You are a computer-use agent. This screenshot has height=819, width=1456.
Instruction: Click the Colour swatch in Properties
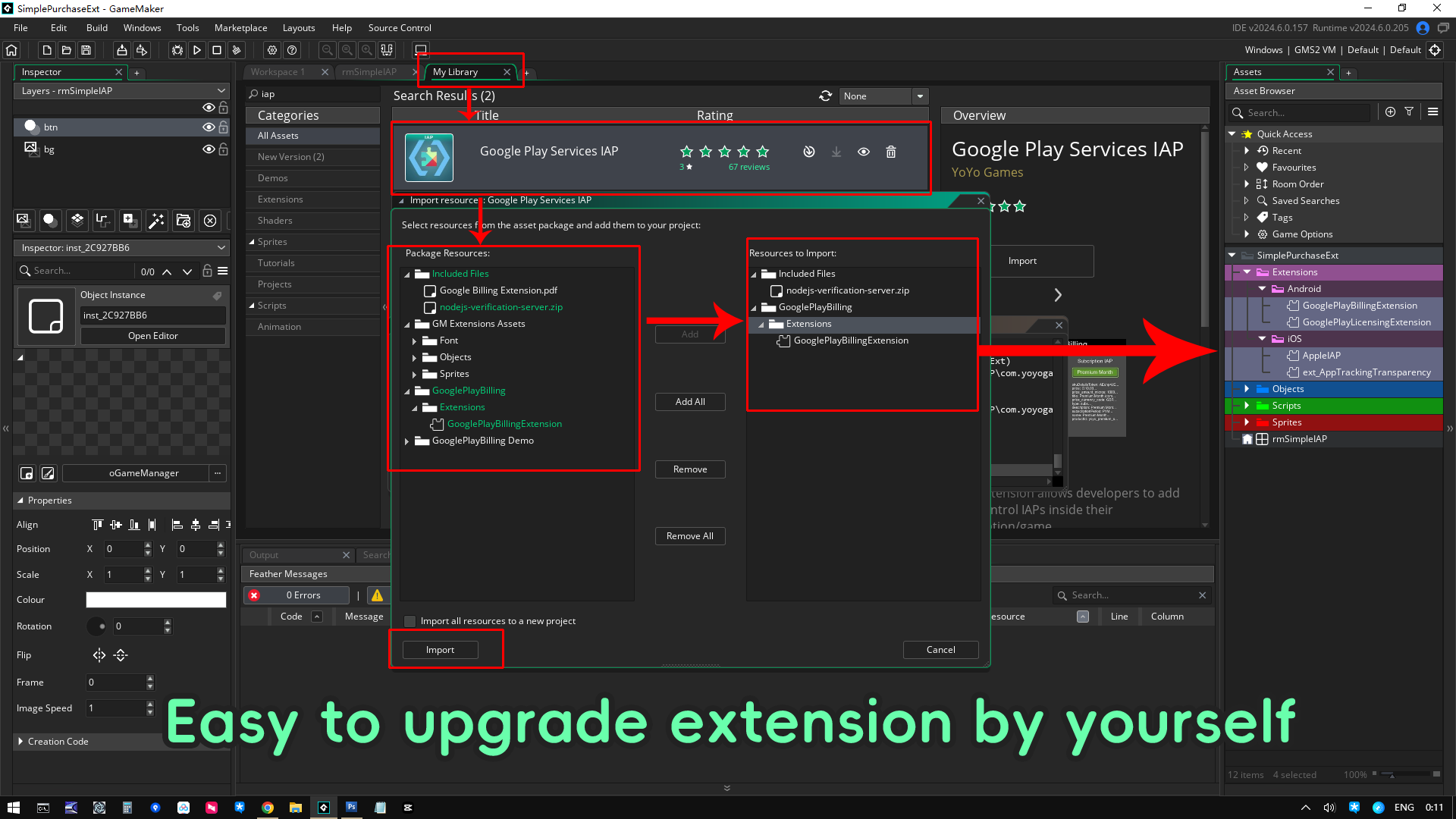point(155,600)
